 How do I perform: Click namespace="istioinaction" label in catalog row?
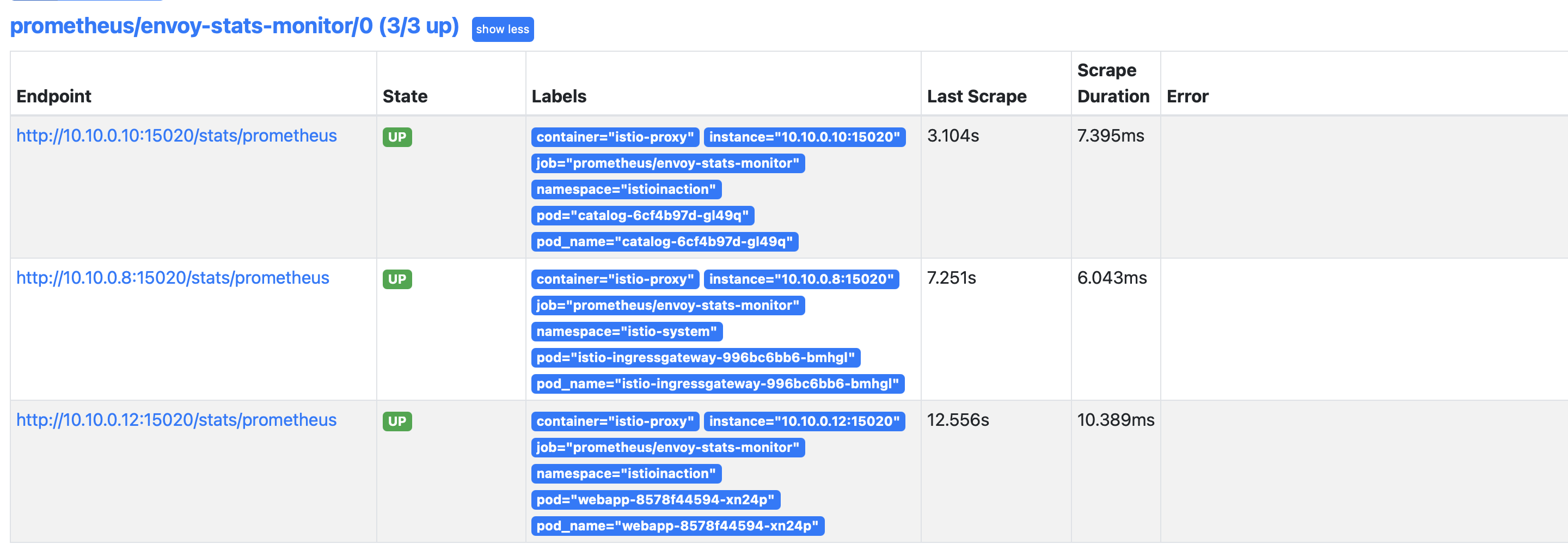[626, 190]
